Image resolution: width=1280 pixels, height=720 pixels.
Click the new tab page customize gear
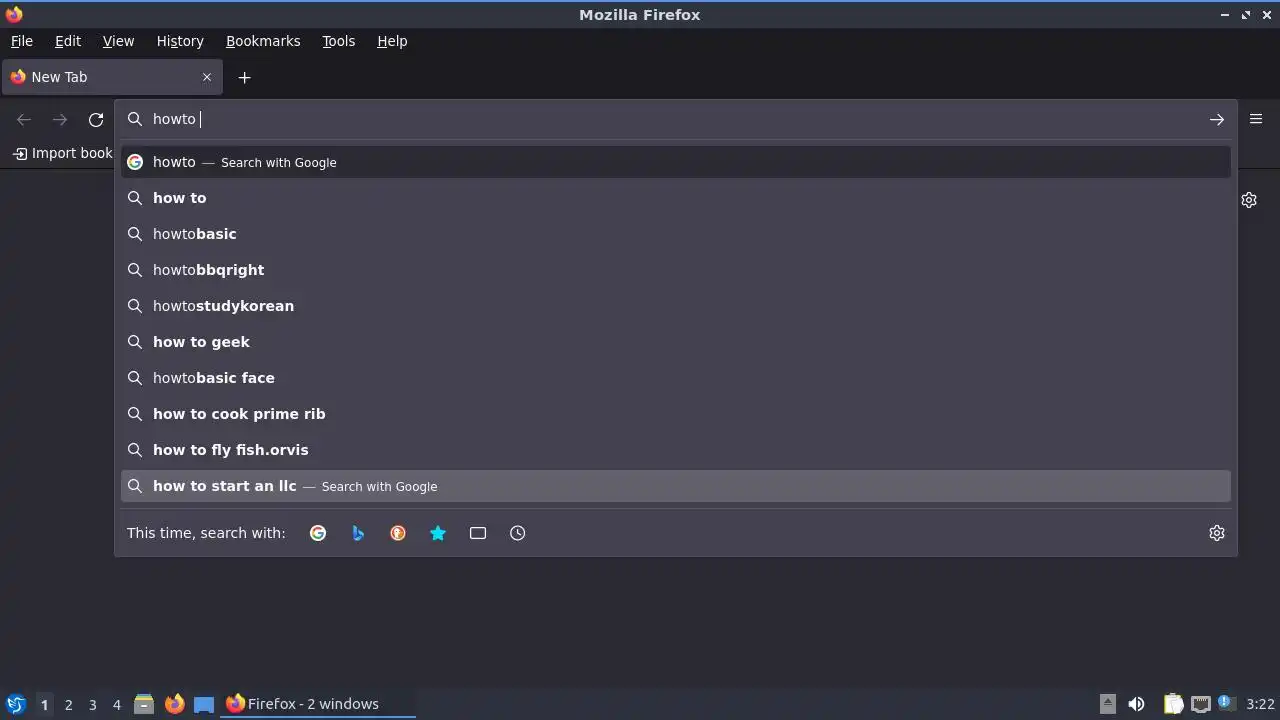1249,200
